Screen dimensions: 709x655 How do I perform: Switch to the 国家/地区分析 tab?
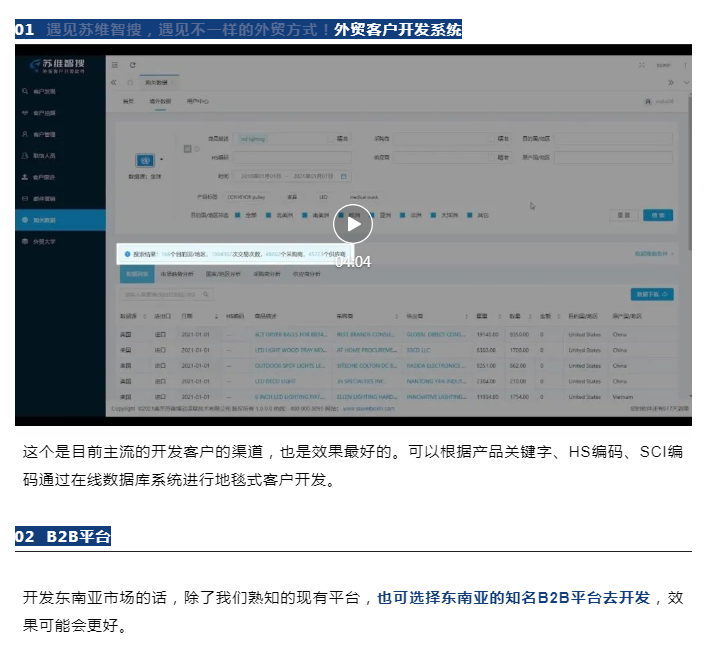[223, 274]
